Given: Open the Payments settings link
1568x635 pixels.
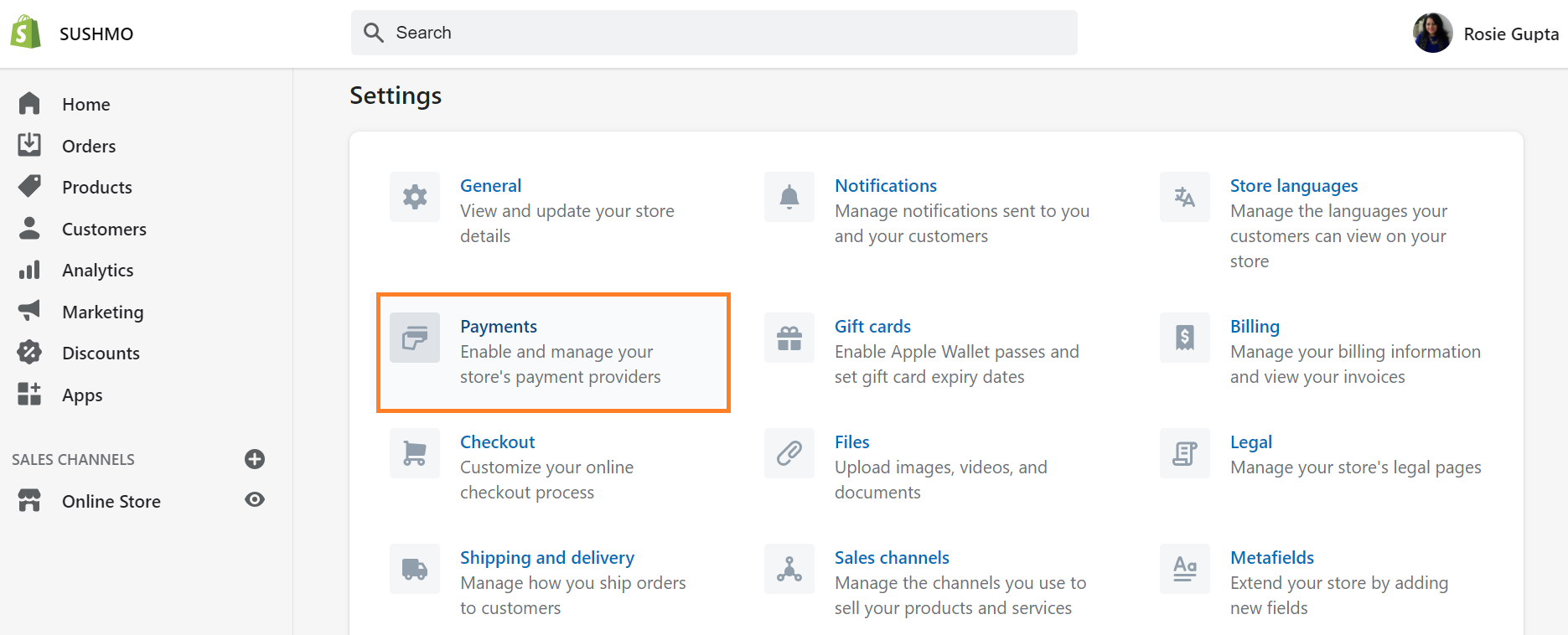Looking at the screenshot, I should [x=499, y=327].
